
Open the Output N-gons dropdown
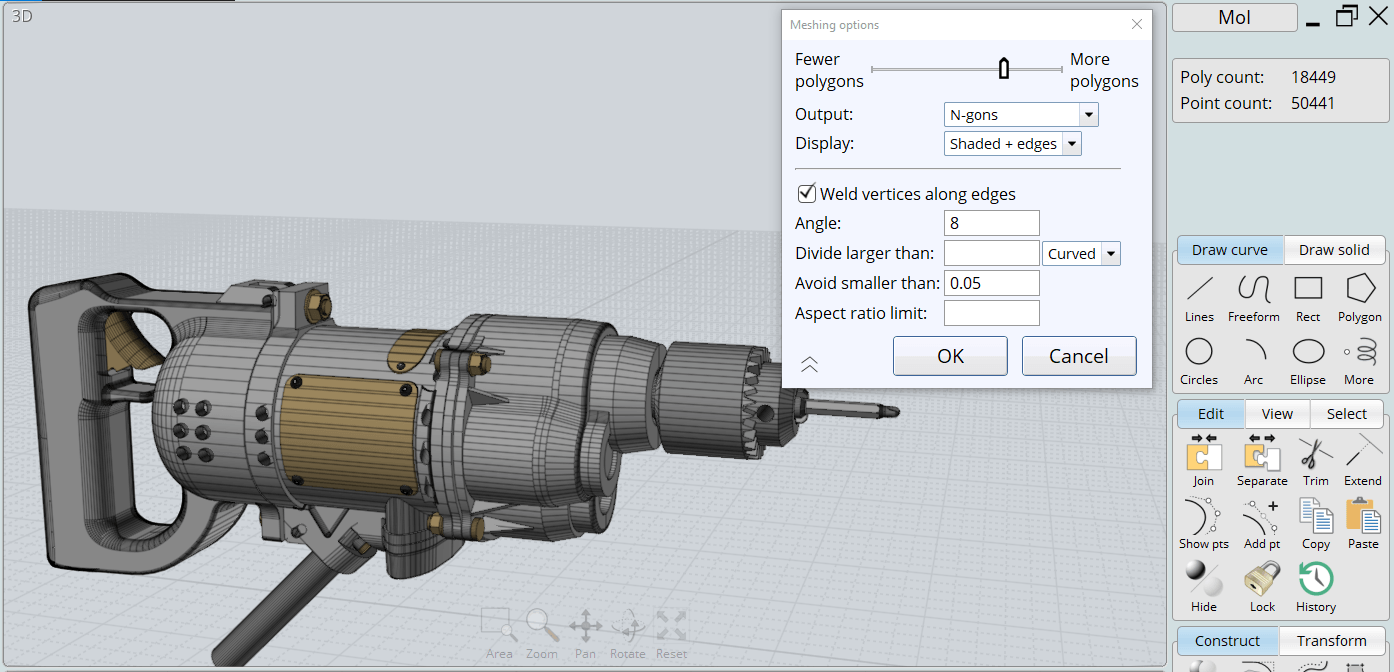tap(1088, 115)
